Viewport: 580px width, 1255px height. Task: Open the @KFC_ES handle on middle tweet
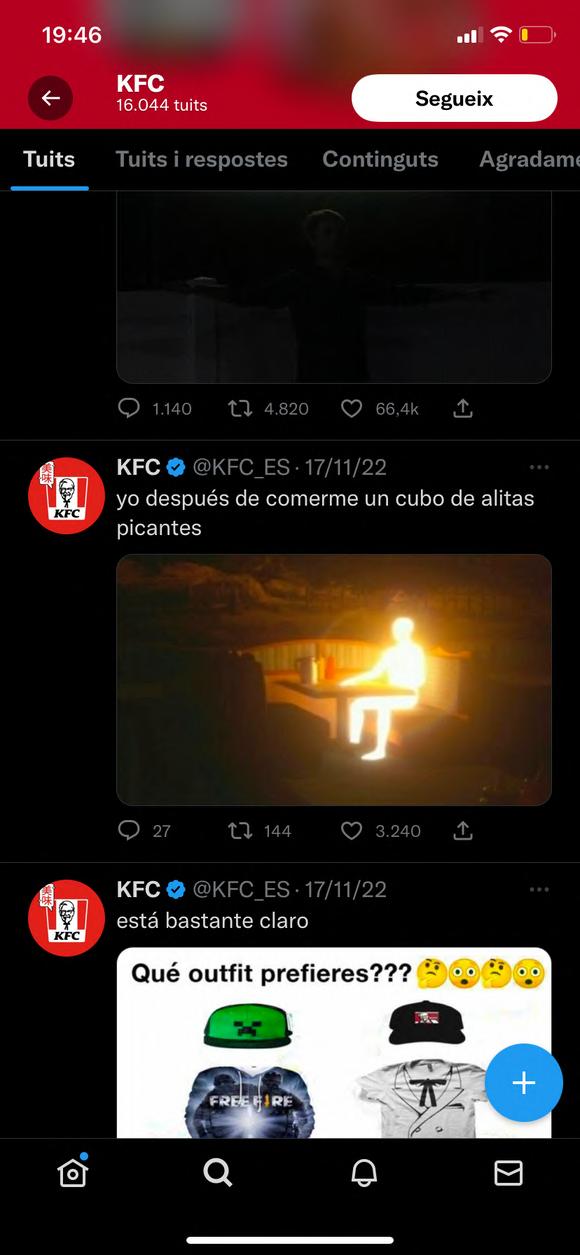point(241,467)
